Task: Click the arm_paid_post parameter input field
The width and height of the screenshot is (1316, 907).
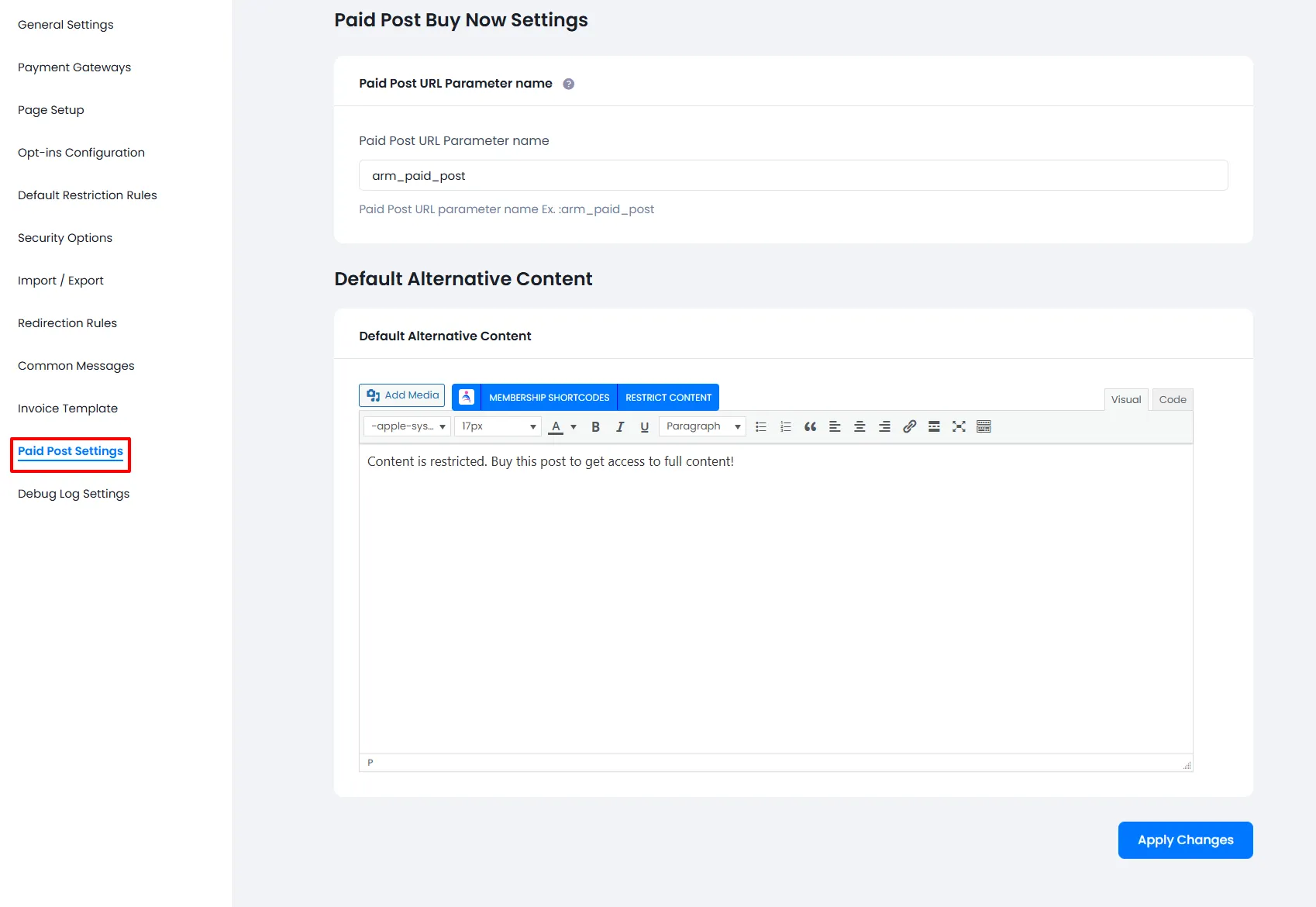Action: tap(793, 175)
